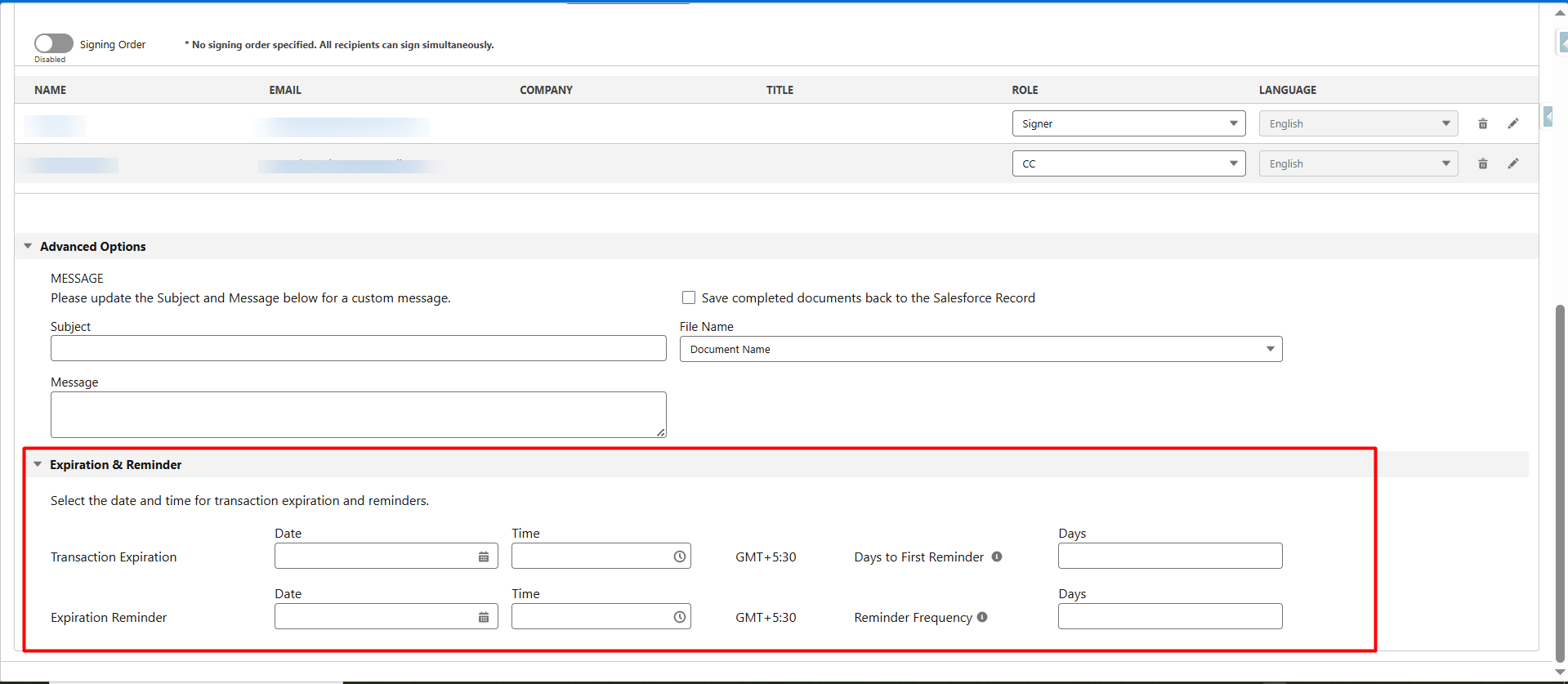The height and width of the screenshot is (684, 1568).
Task: Click into the Message text area
Action: coord(358,414)
